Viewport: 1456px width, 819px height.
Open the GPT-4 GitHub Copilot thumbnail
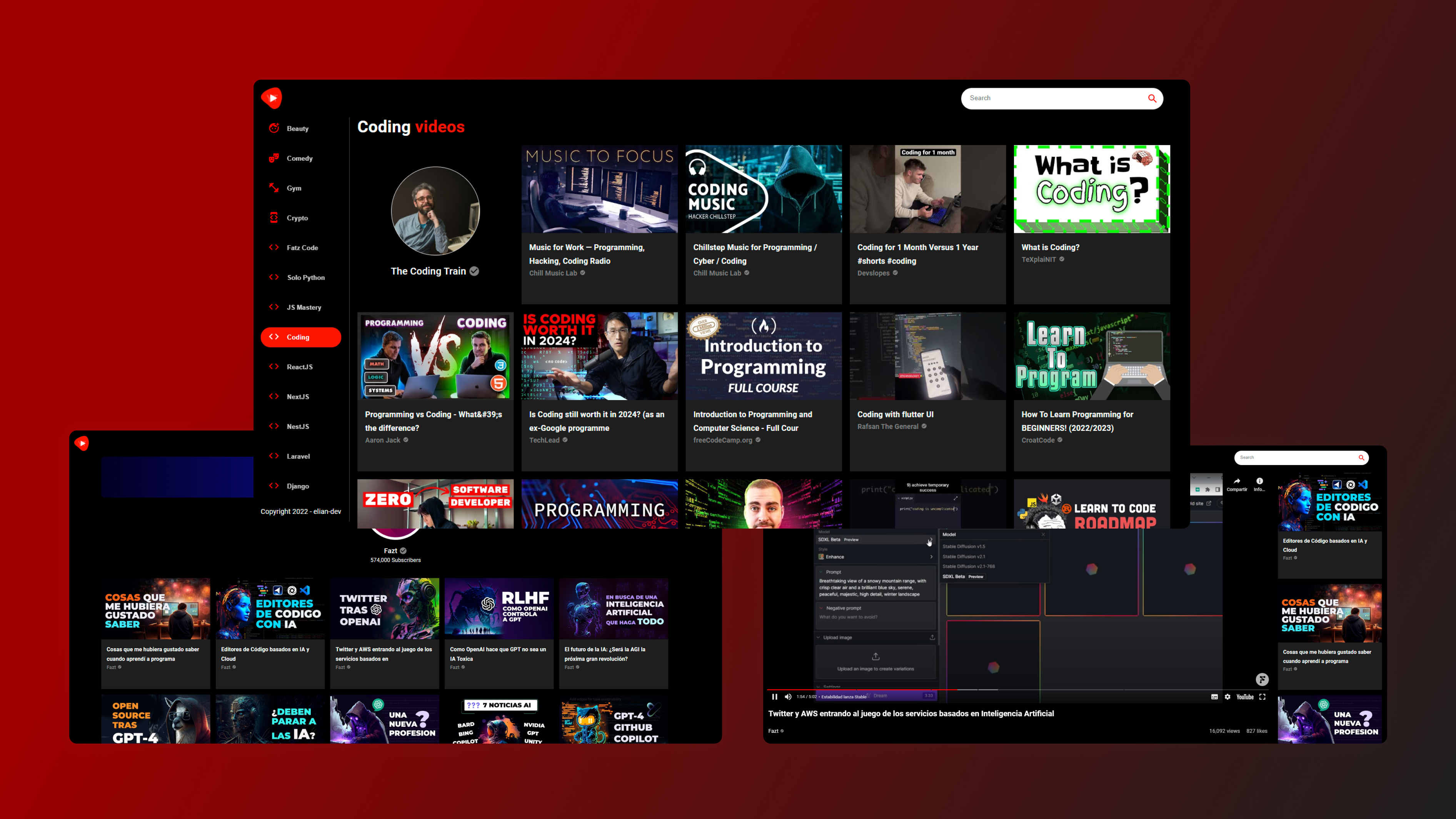[x=613, y=719]
